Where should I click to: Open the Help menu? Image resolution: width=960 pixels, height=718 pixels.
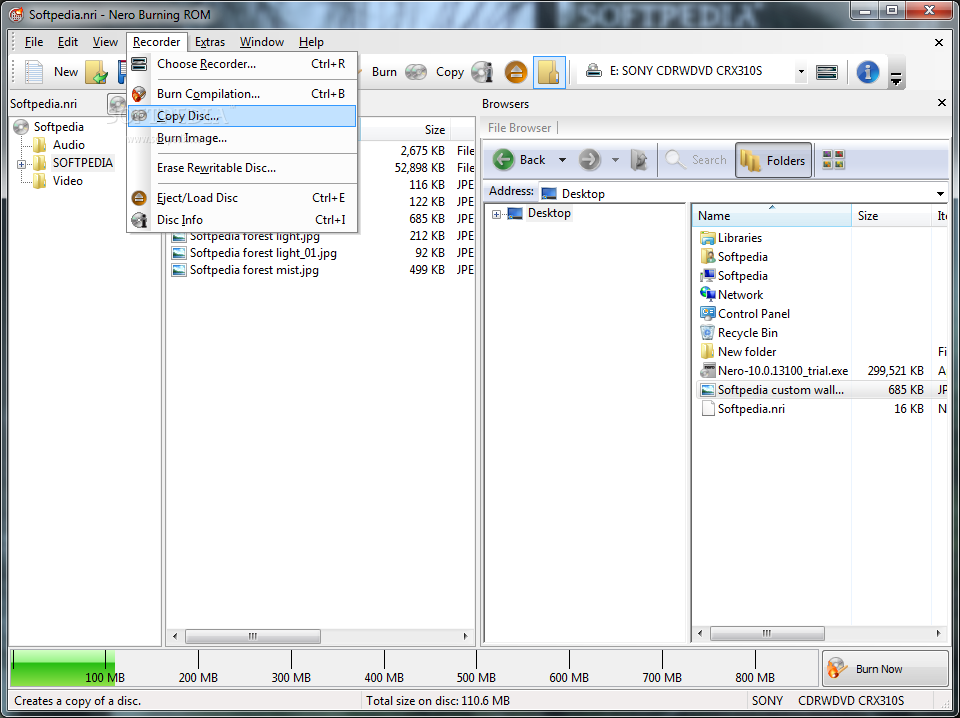[x=311, y=42]
